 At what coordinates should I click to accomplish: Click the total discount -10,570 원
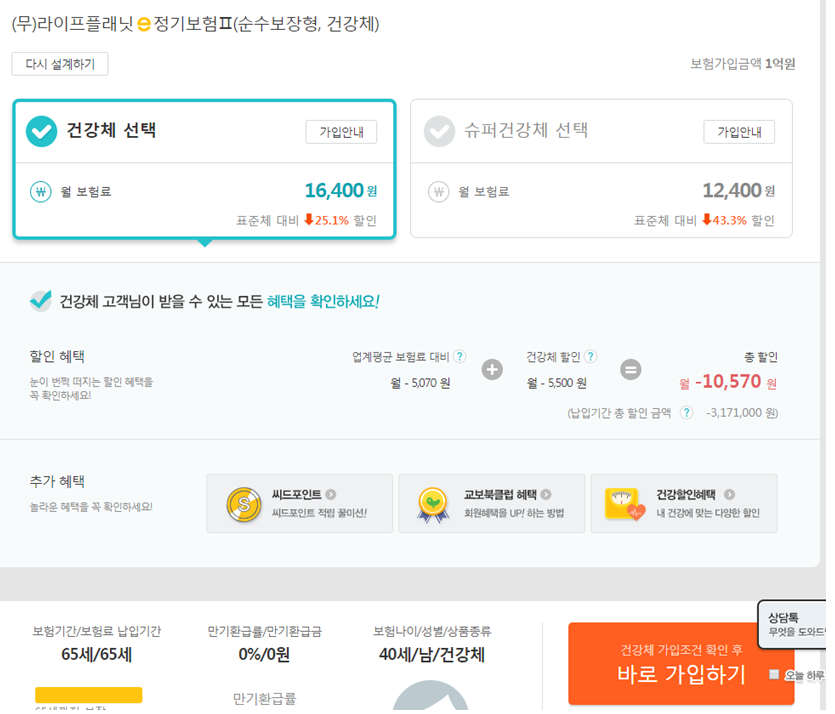tap(728, 382)
